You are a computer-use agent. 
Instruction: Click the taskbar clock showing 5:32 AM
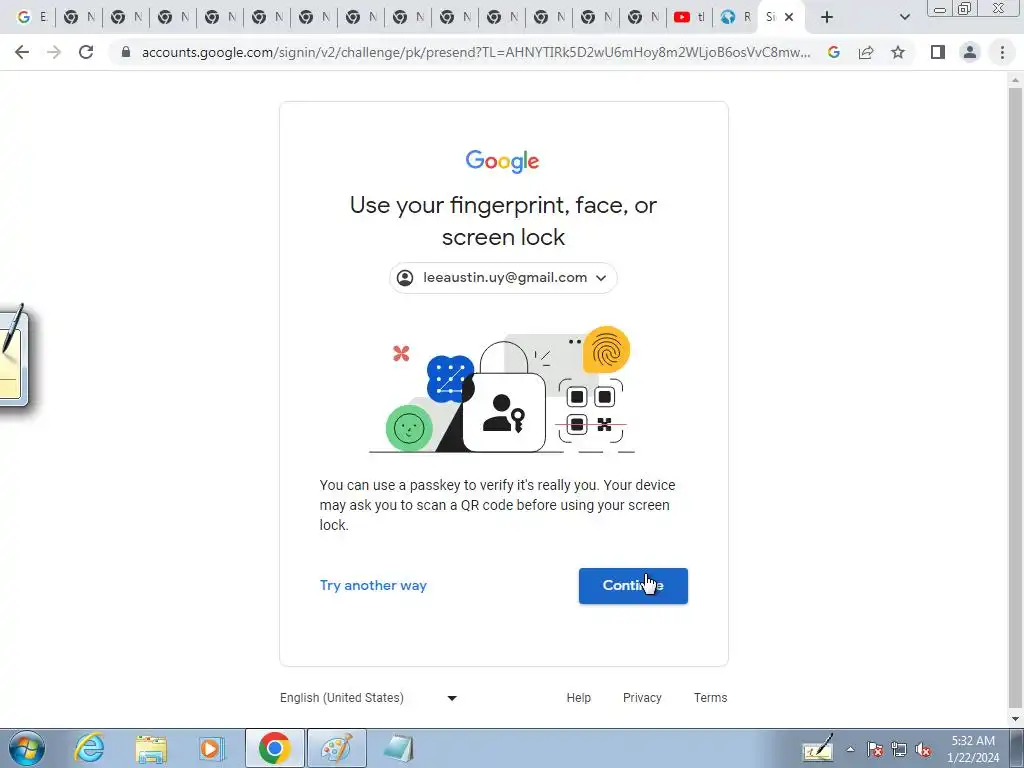(973, 749)
